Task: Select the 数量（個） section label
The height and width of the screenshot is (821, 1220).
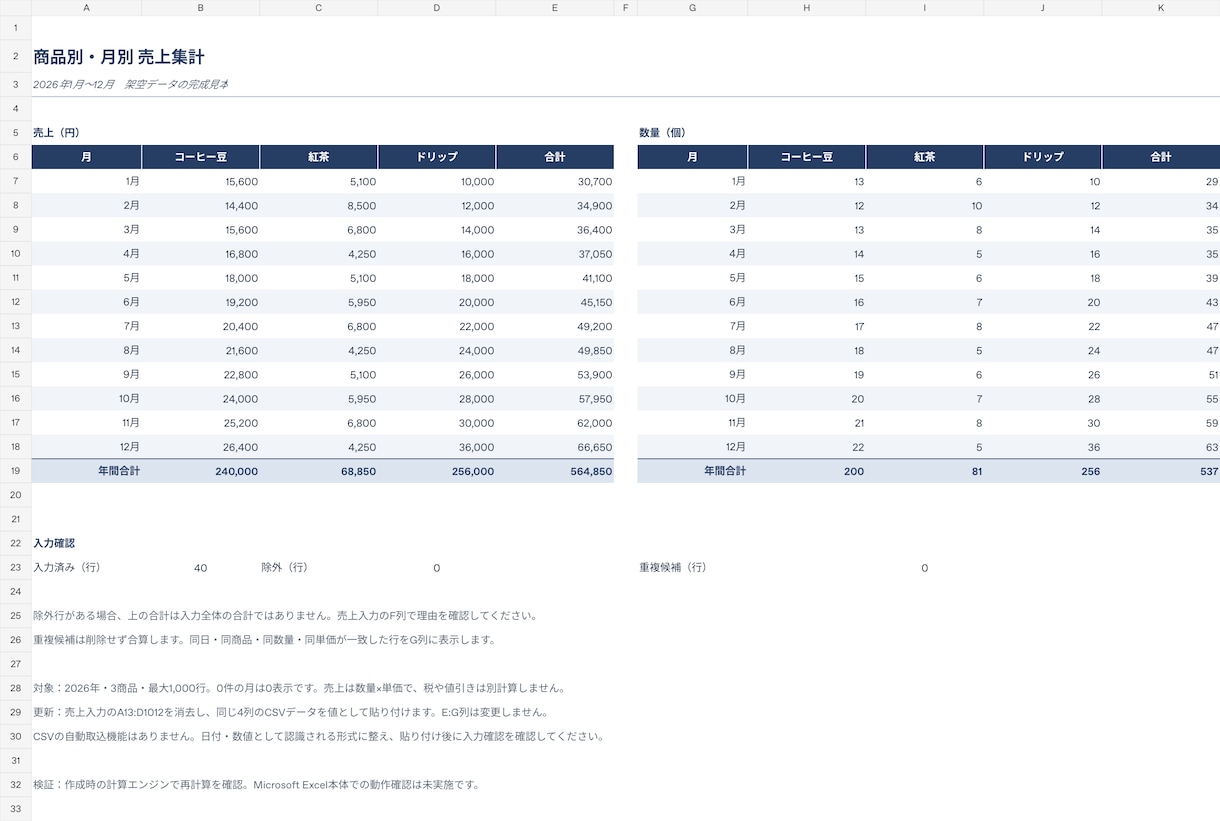Action: (662, 132)
